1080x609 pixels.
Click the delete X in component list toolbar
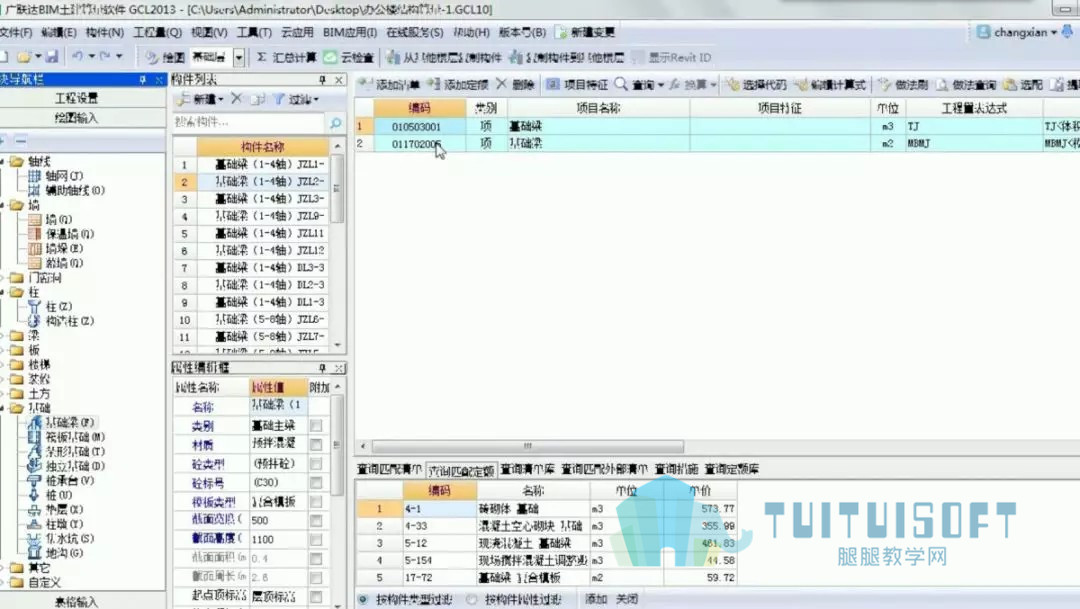click(237, 99)
